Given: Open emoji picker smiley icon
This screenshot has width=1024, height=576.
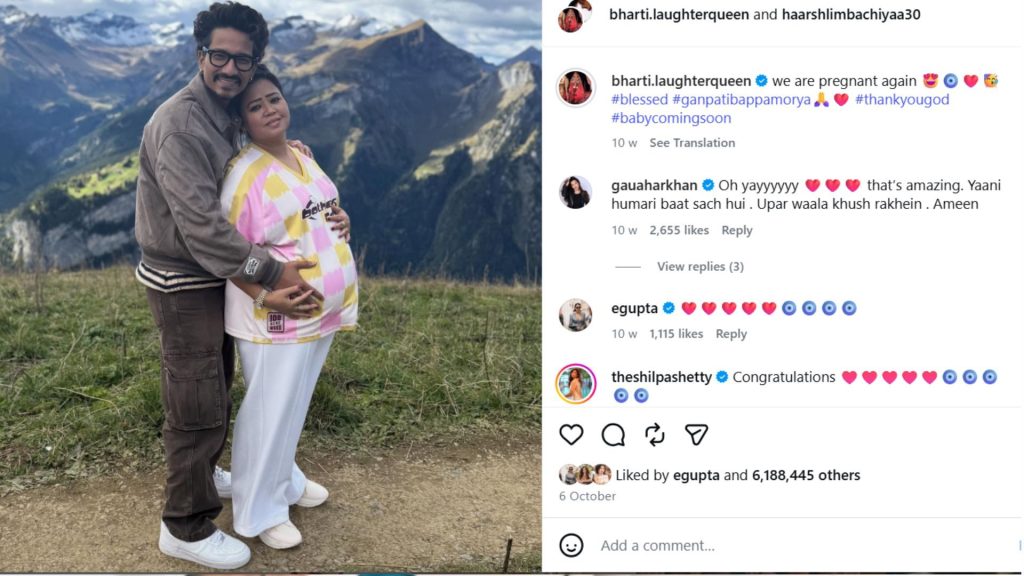Looking at the screenshot, I should point(571,545).
